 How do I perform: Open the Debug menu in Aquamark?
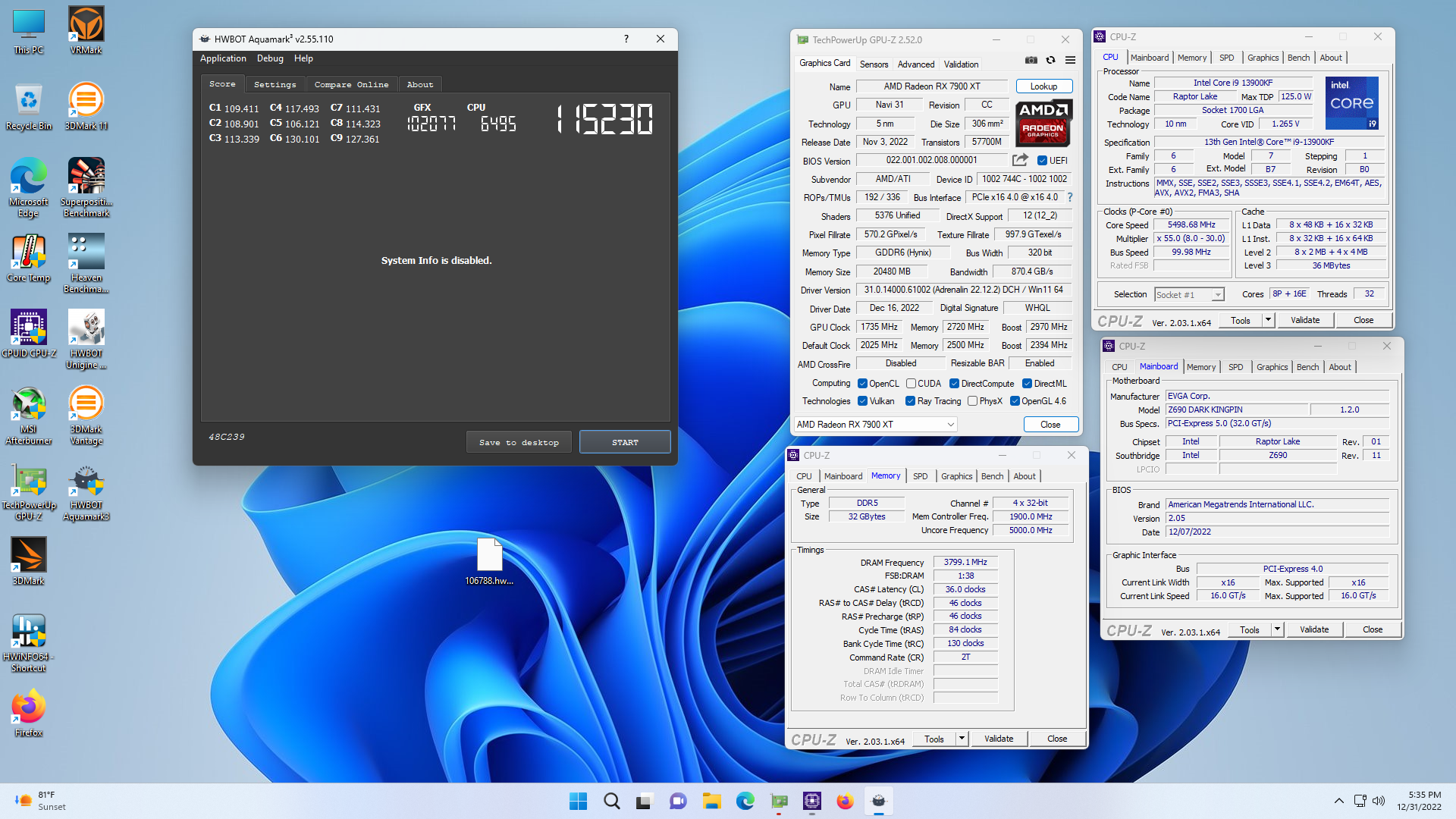tap(270, 58)
